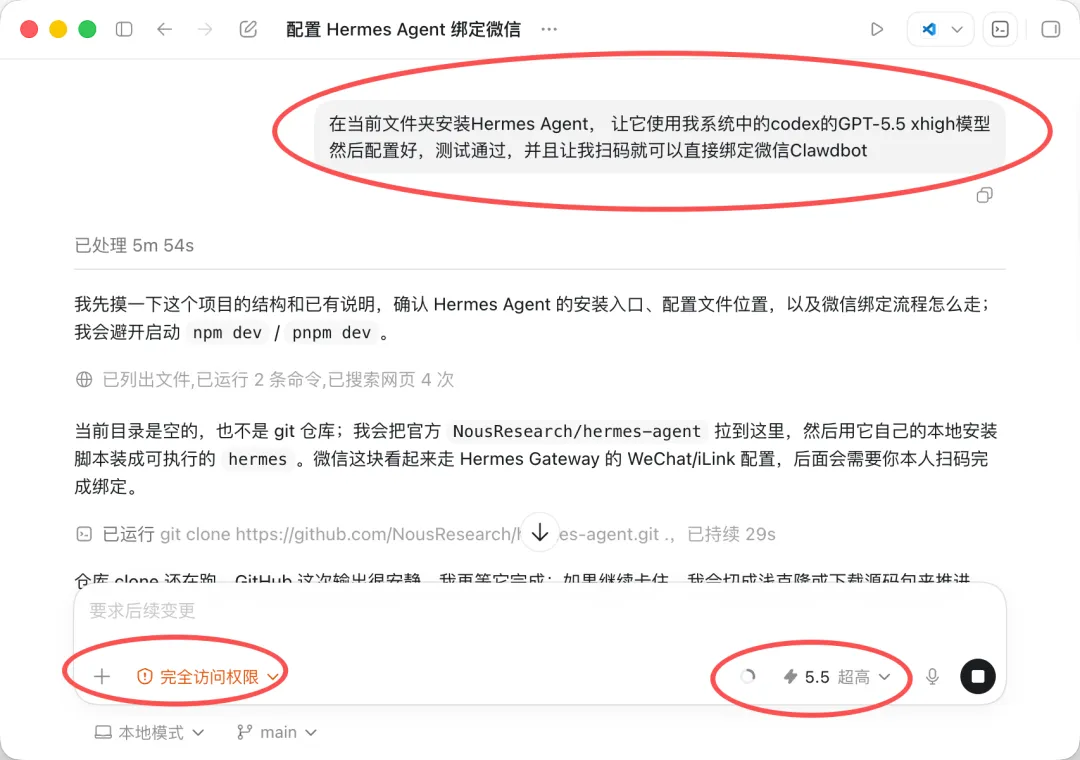This screenshot has width=1080, height=760.
Task: Go forward with the right arrow
Action: click(205, 29)
